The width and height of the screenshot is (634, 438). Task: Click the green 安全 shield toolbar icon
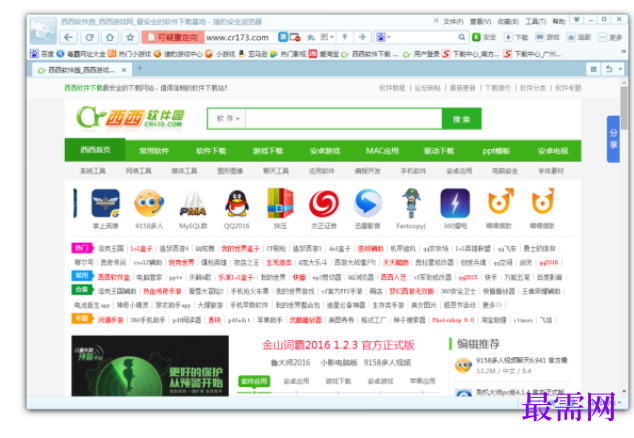coord(484,37)
